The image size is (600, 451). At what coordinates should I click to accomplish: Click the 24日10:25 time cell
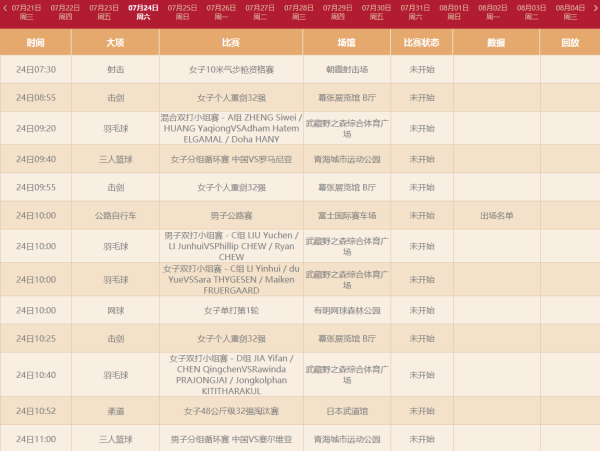(36, 339)
